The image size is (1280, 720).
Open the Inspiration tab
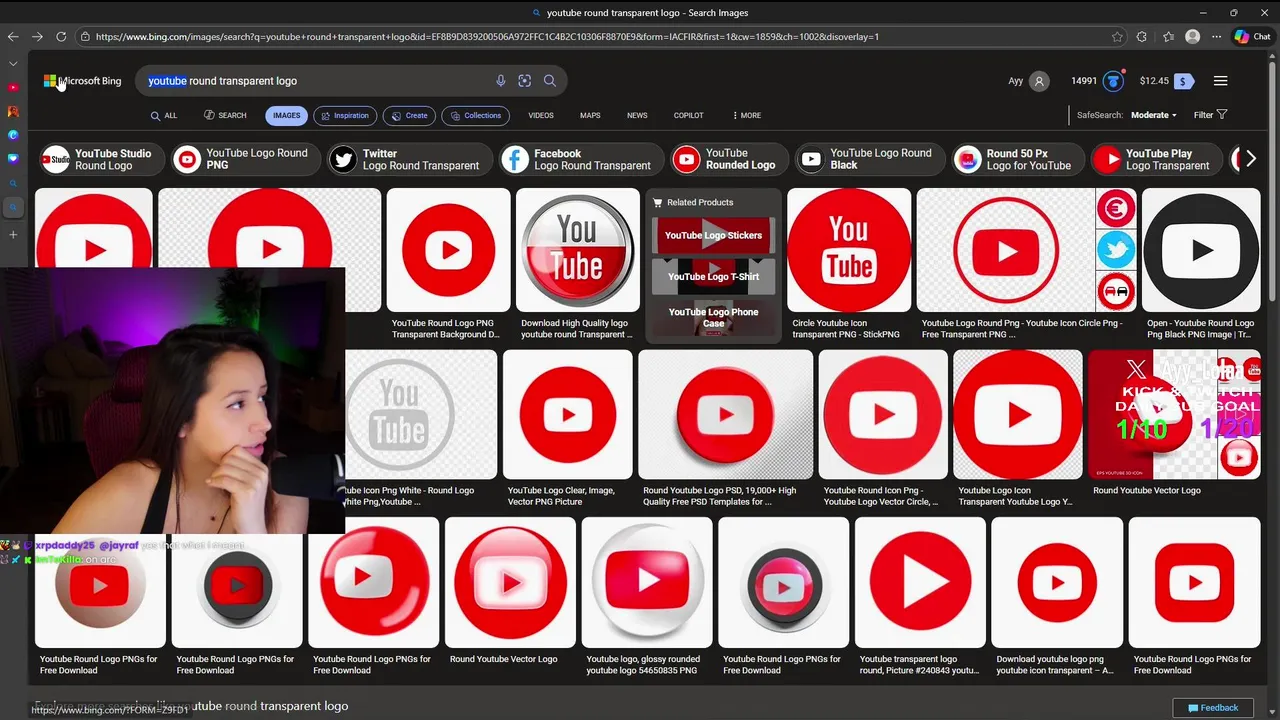point(343,115)
